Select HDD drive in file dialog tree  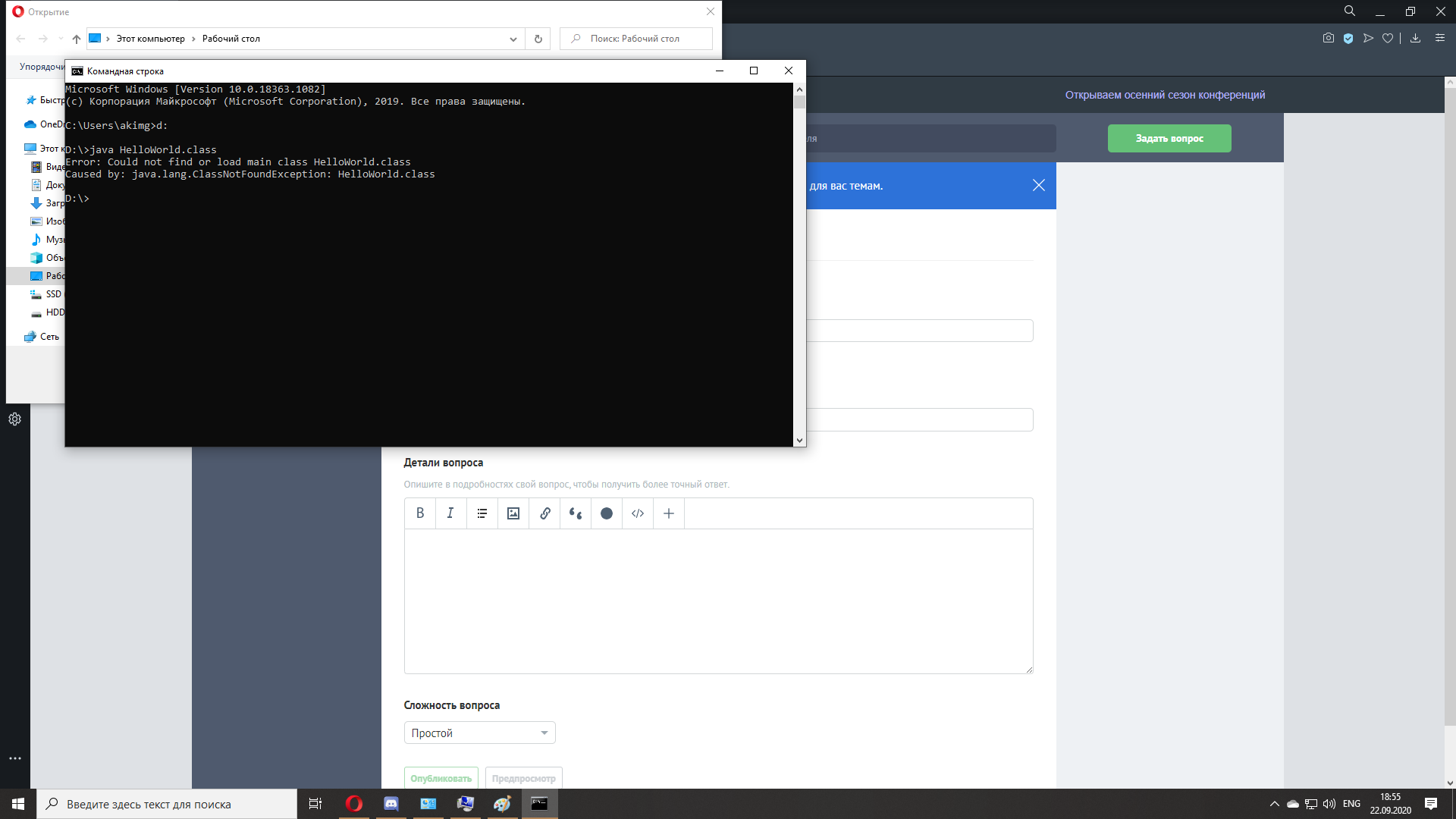[47, 312]
